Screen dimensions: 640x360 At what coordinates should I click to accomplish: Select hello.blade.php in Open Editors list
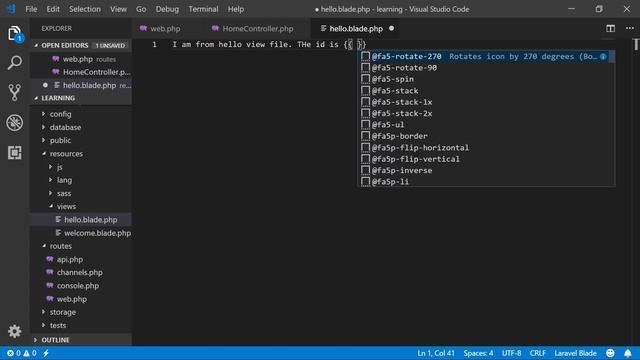point(81,85)
